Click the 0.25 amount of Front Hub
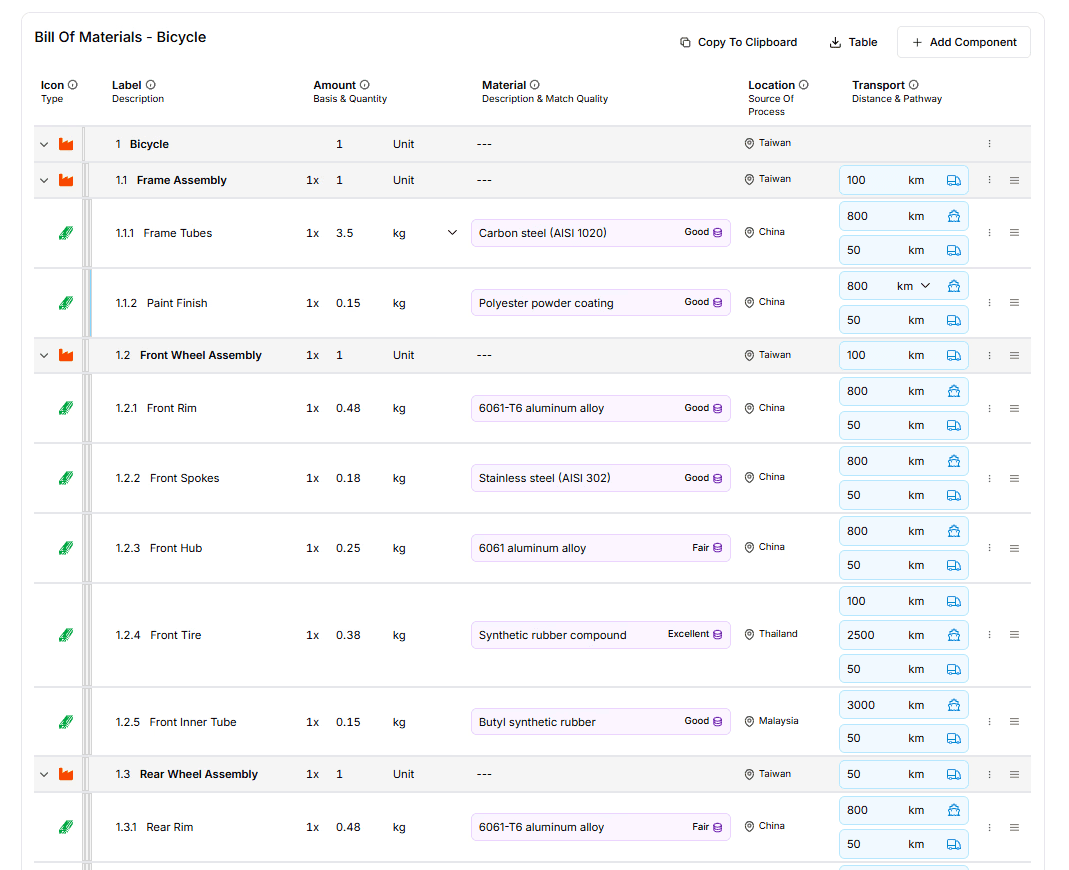This screenshot has width=1069, height=870. coord(348,548)
